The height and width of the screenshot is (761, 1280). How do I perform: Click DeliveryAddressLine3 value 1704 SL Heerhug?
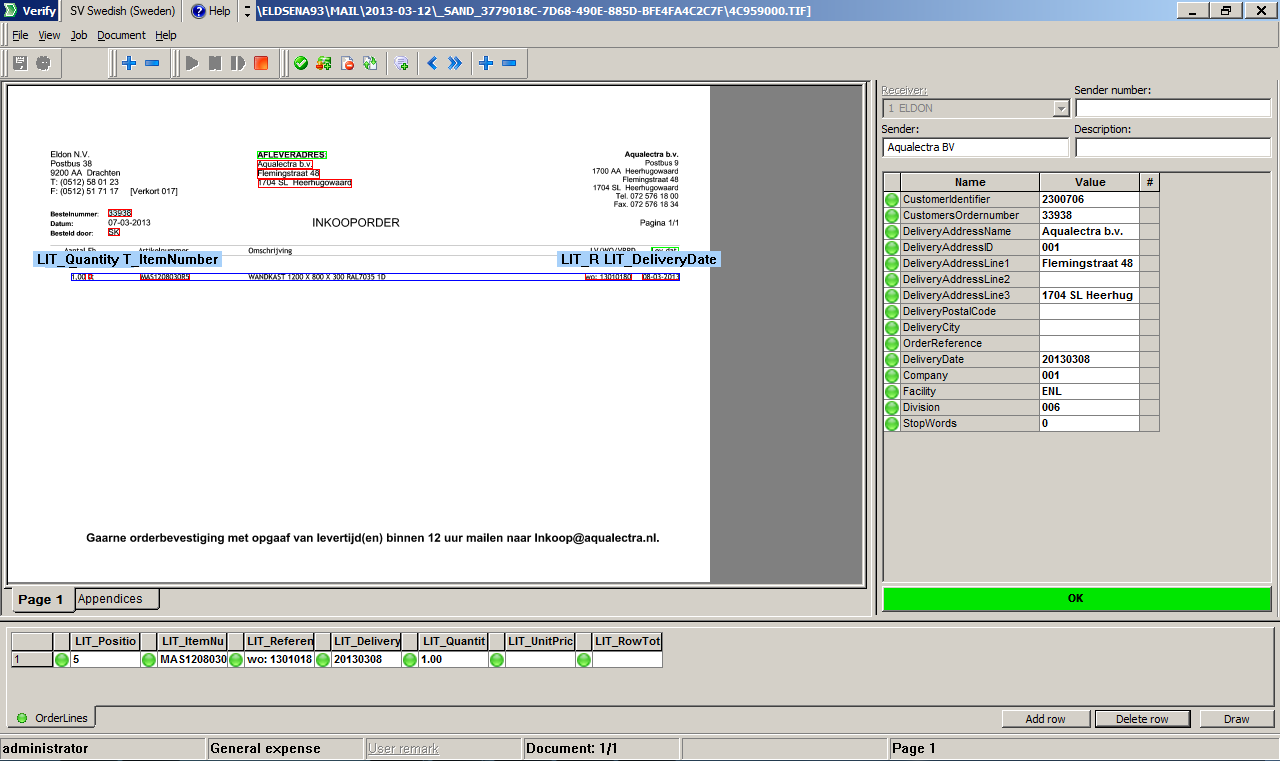point(1089,295)
